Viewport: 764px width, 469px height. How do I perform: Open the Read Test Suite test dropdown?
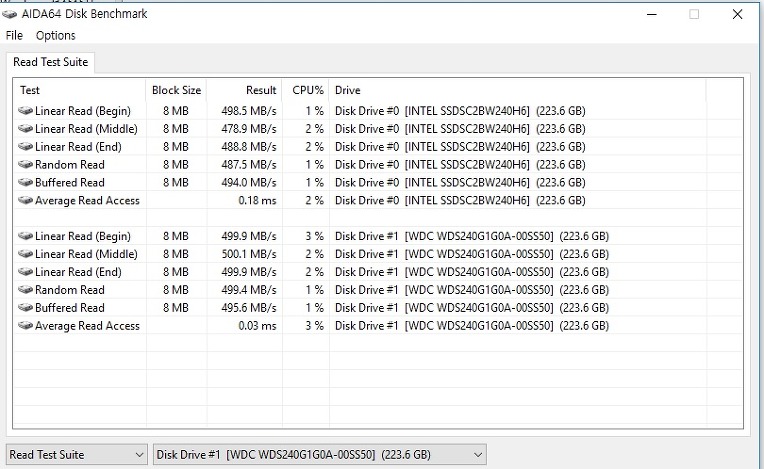coord(76,455)
